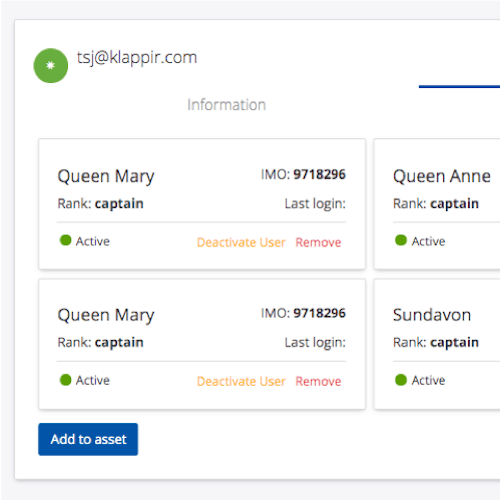Click the Add to asset button
Viewport: 500px width, 500px height.
[x=88, y=439]
